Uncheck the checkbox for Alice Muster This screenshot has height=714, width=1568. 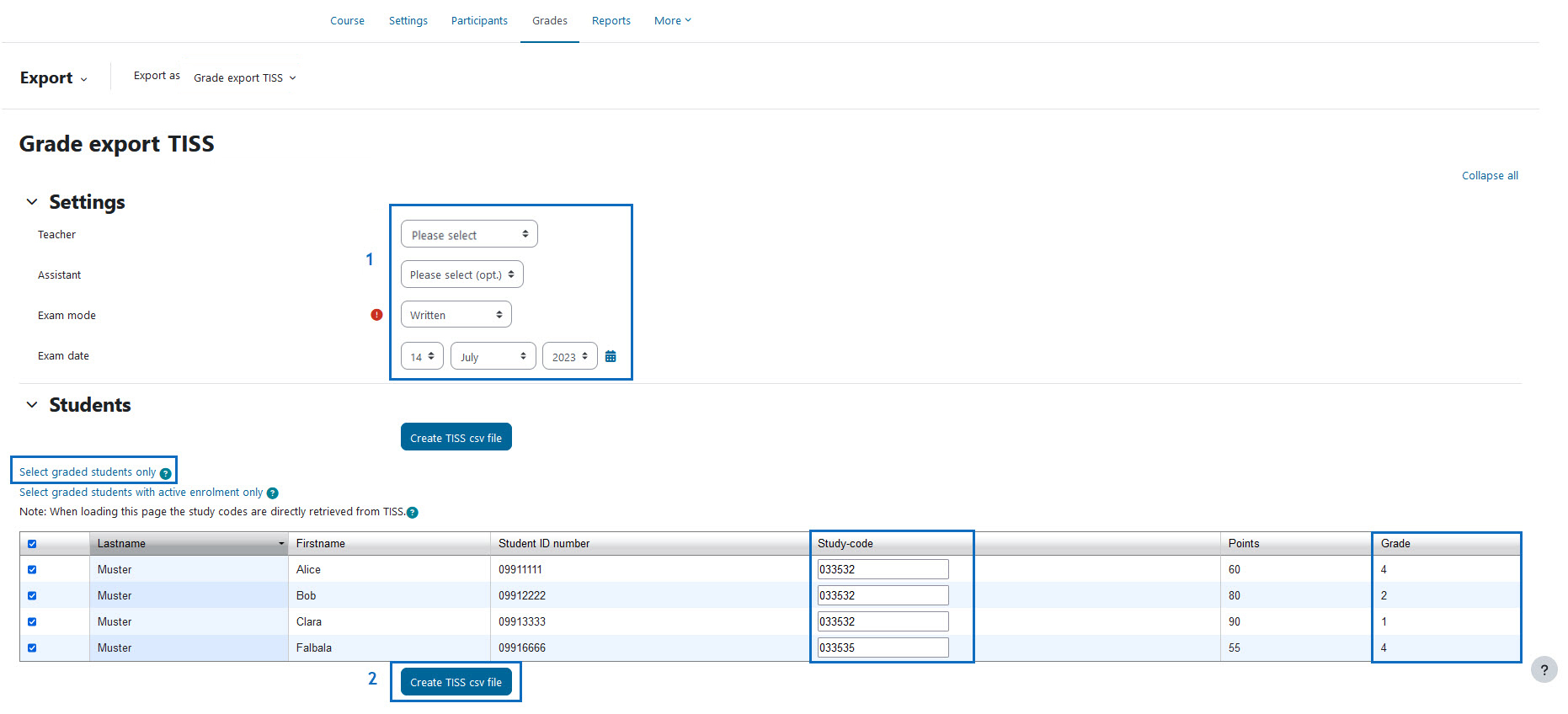32,570
